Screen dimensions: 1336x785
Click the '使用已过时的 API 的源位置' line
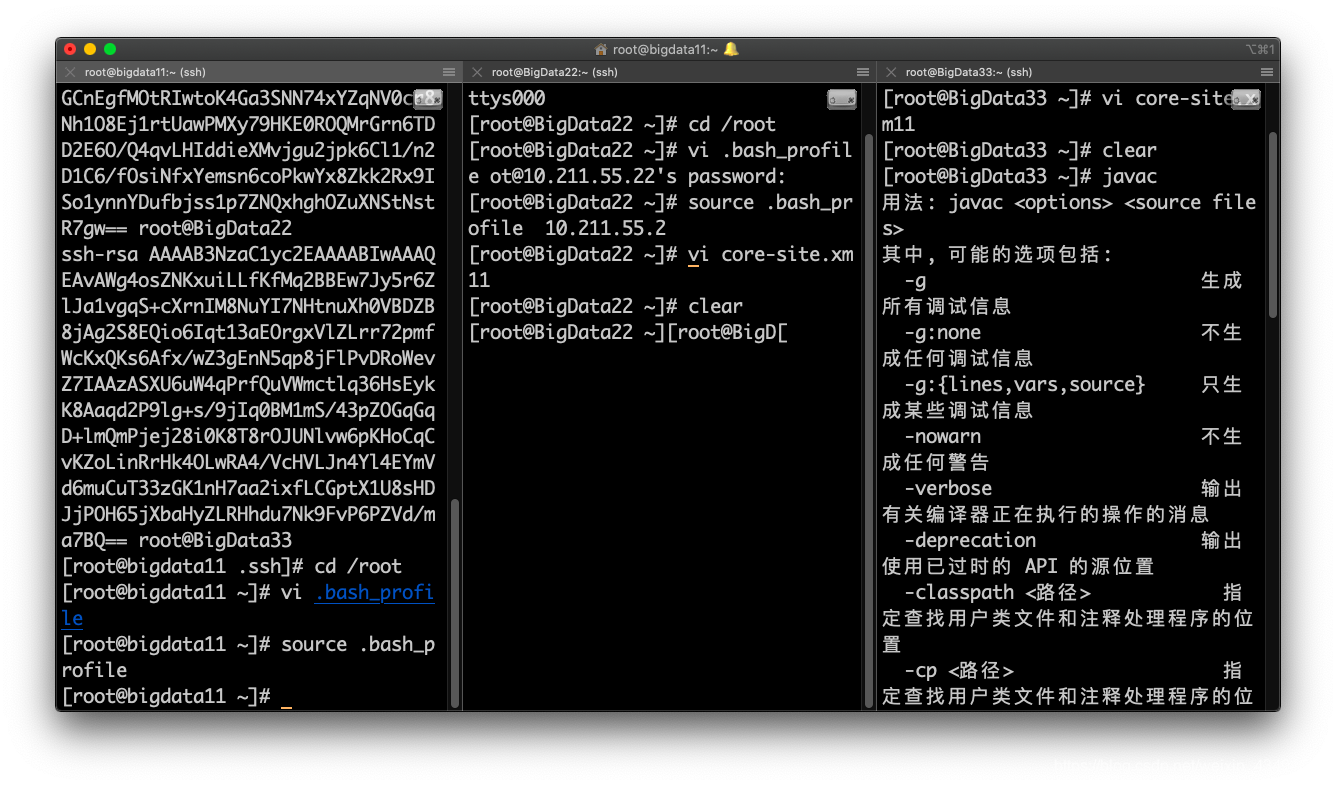click(1018, 567)
